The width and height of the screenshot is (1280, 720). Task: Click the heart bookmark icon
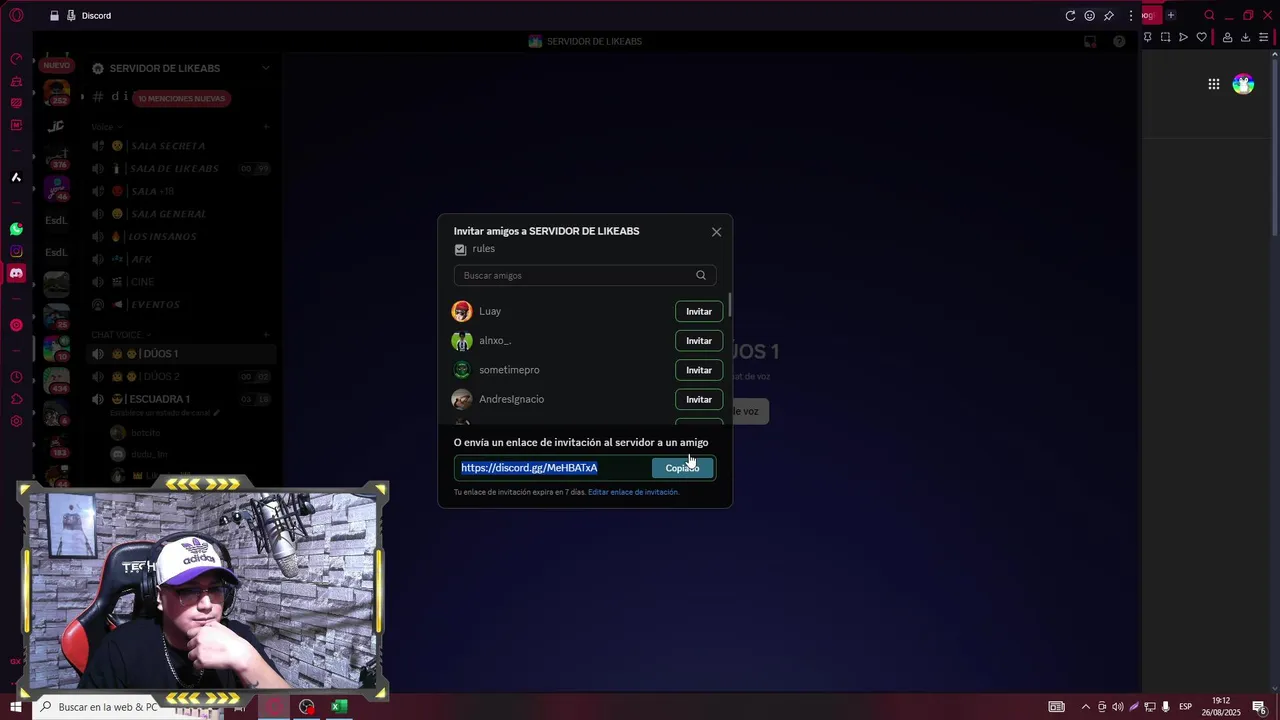pos(1201,37)
